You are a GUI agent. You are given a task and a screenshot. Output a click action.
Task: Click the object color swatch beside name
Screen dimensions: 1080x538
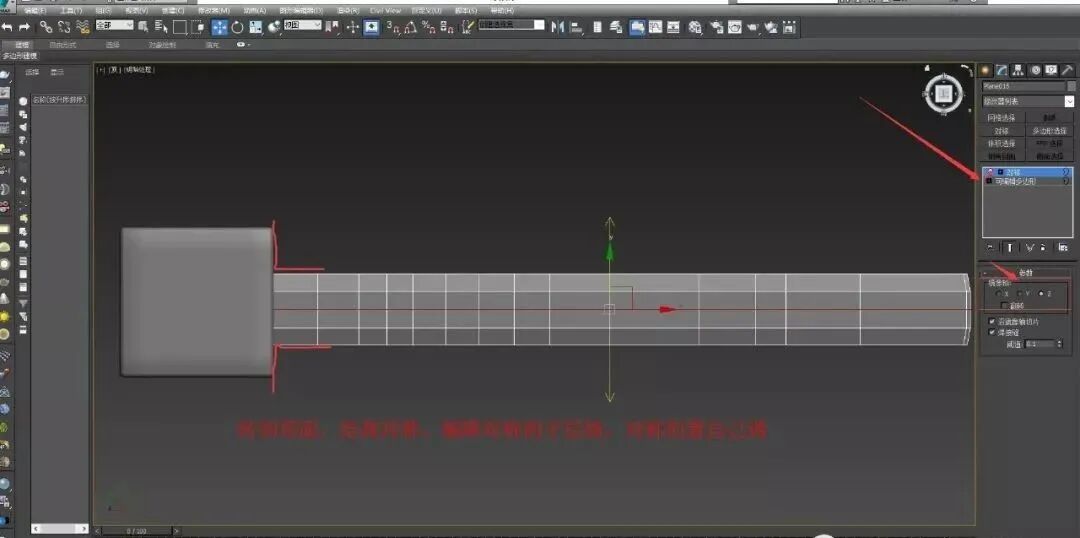[1071, 85]
